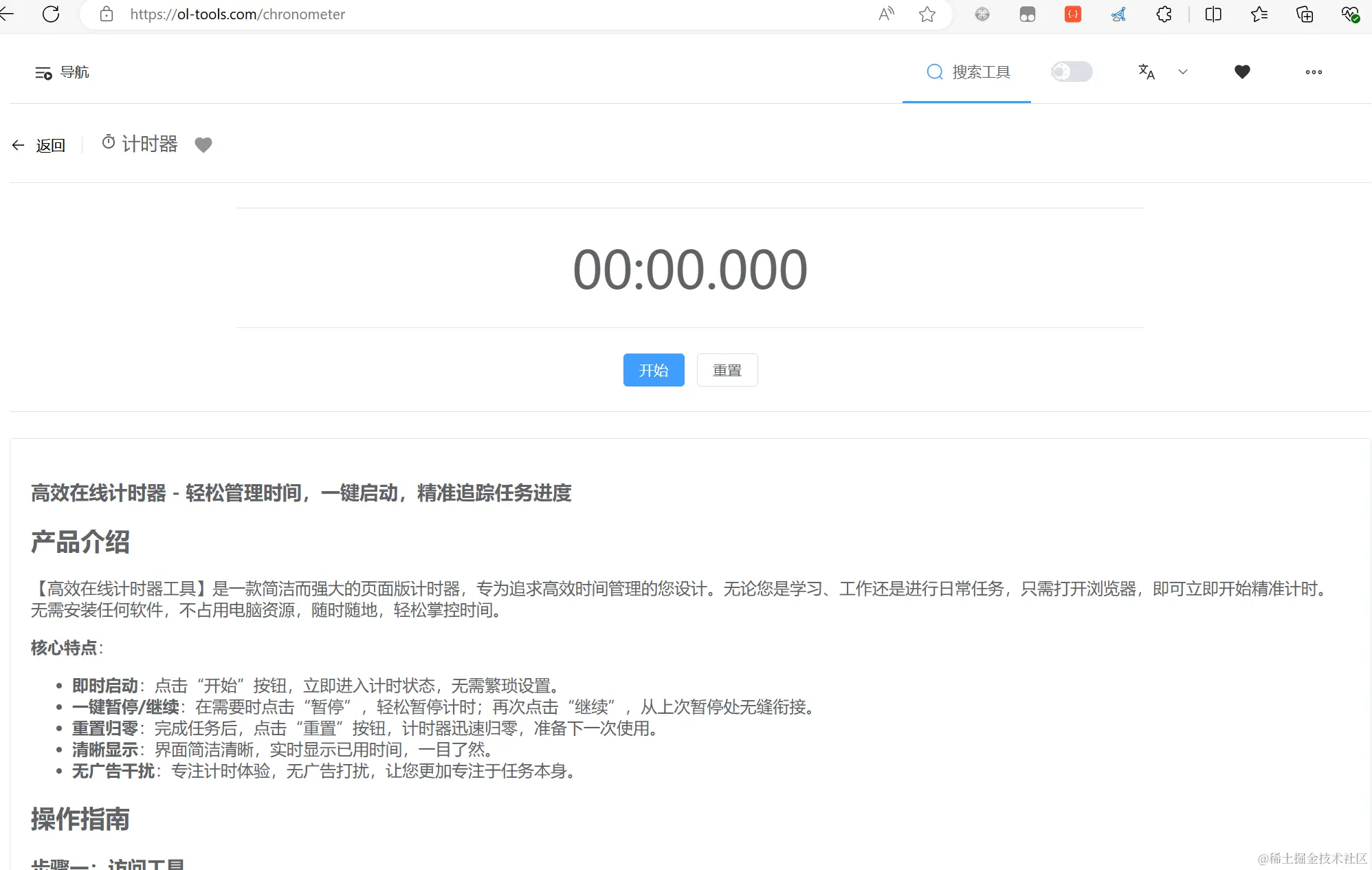The width and height of the screenshot is (1372, 870).
Task: Open the favorites heart in header
Action: [x=1242, y=72]
